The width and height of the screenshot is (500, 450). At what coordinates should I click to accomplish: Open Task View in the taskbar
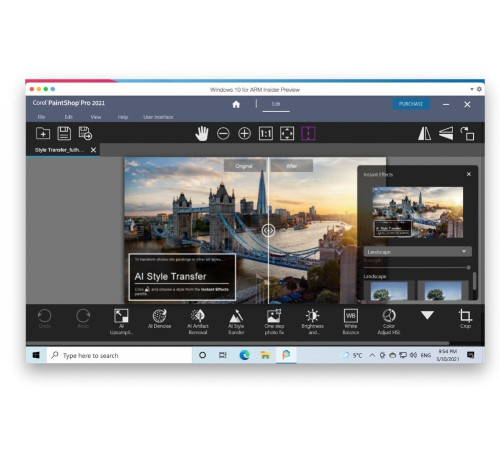pos(223,355)
